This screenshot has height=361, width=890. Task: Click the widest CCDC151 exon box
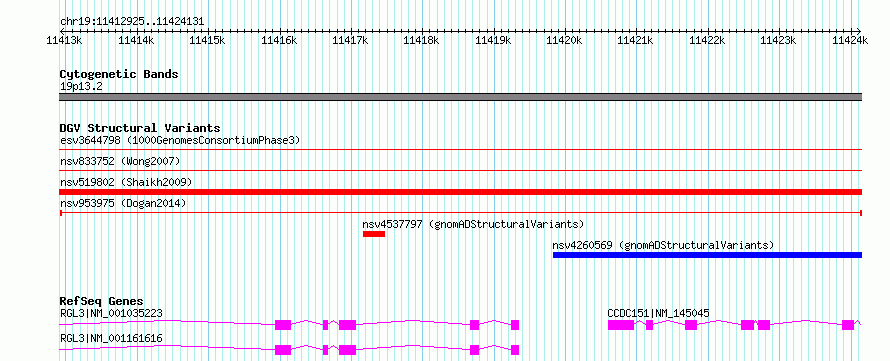[621, 325]
